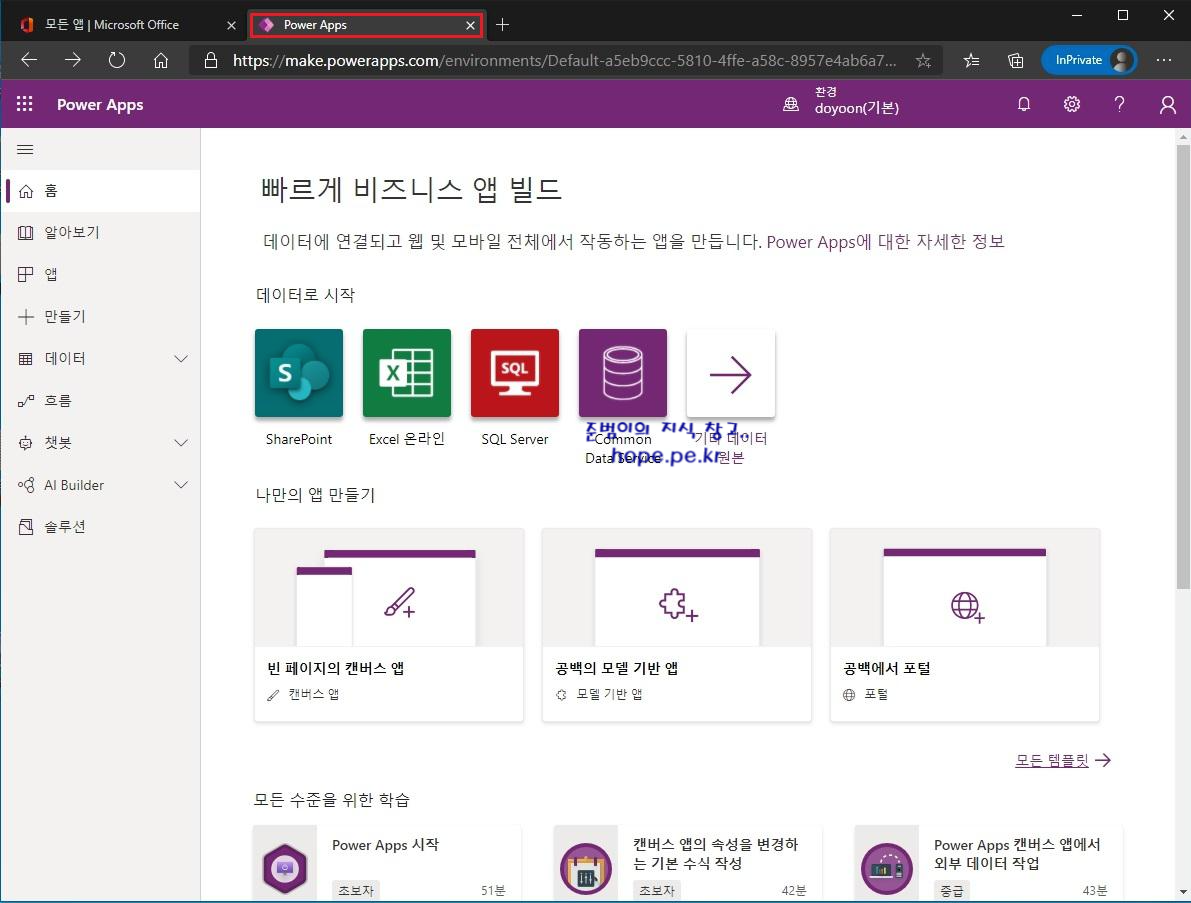Close the Power Apps browser tab
1191x903 pixels.
tap(470, 25)
